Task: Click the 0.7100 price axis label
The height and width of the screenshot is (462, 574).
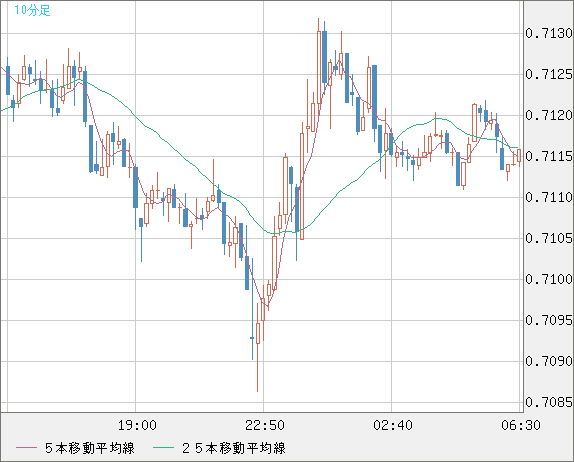Action: 549,280
